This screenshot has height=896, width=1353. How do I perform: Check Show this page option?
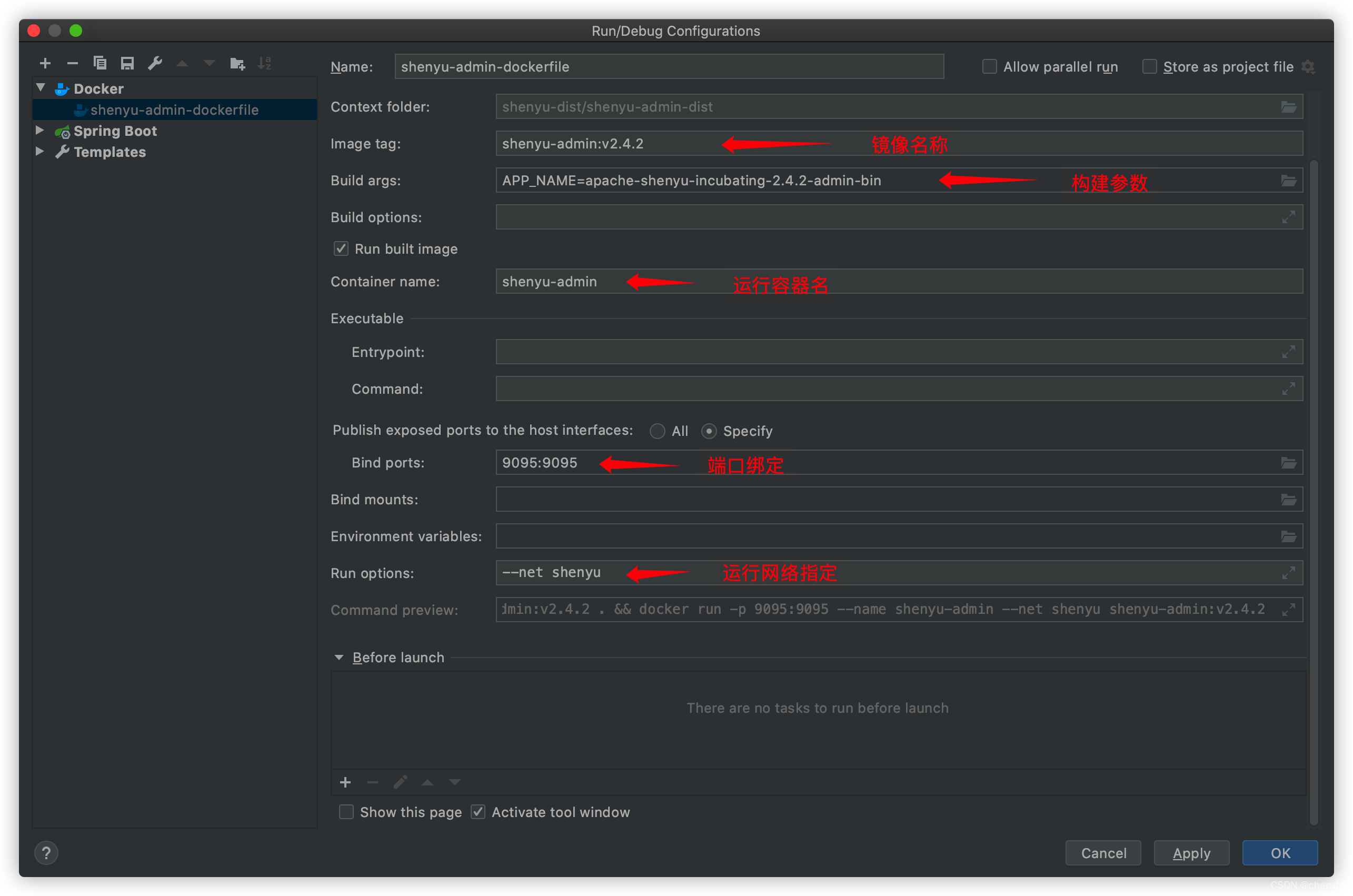point(346,812)
